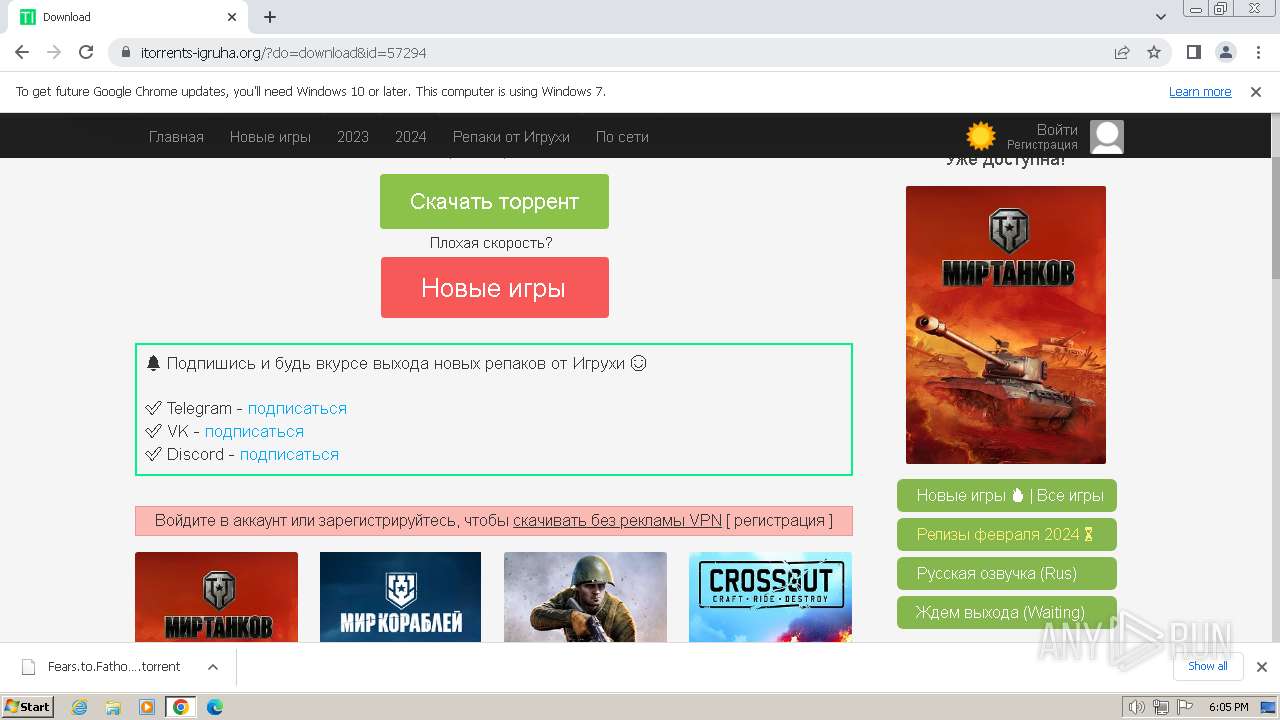
Task: Open the Crossout game thumbnail
Action: (x=770, y=597)
